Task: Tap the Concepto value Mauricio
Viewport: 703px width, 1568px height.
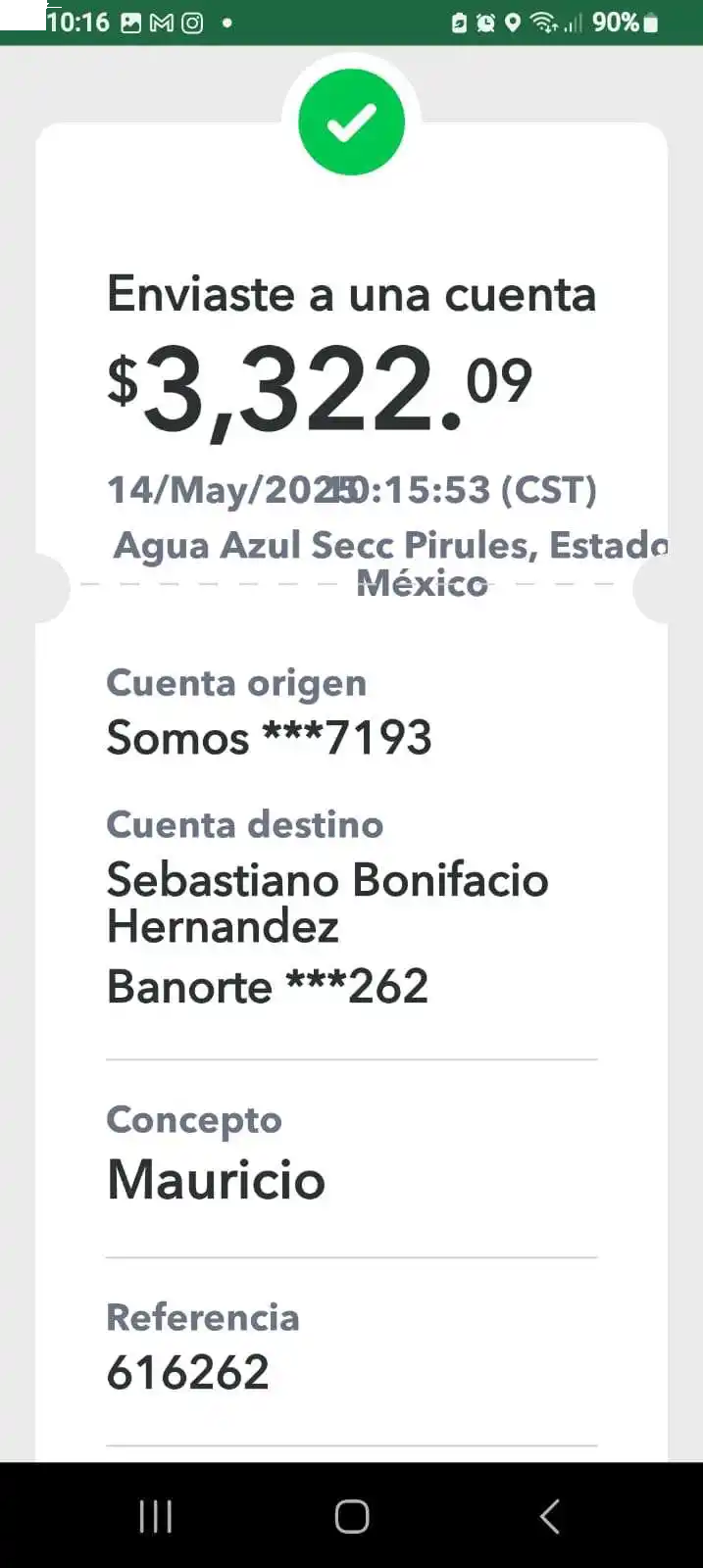Action: click(216, 1179)
